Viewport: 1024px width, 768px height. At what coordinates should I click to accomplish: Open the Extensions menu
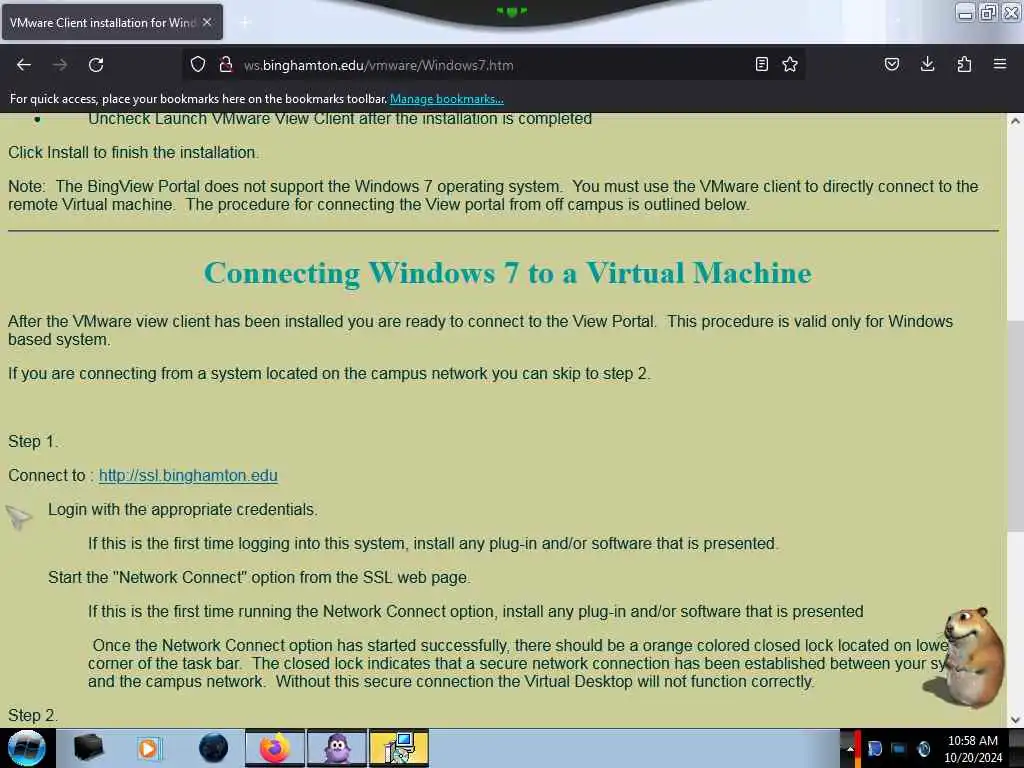(x=964, y=64)
